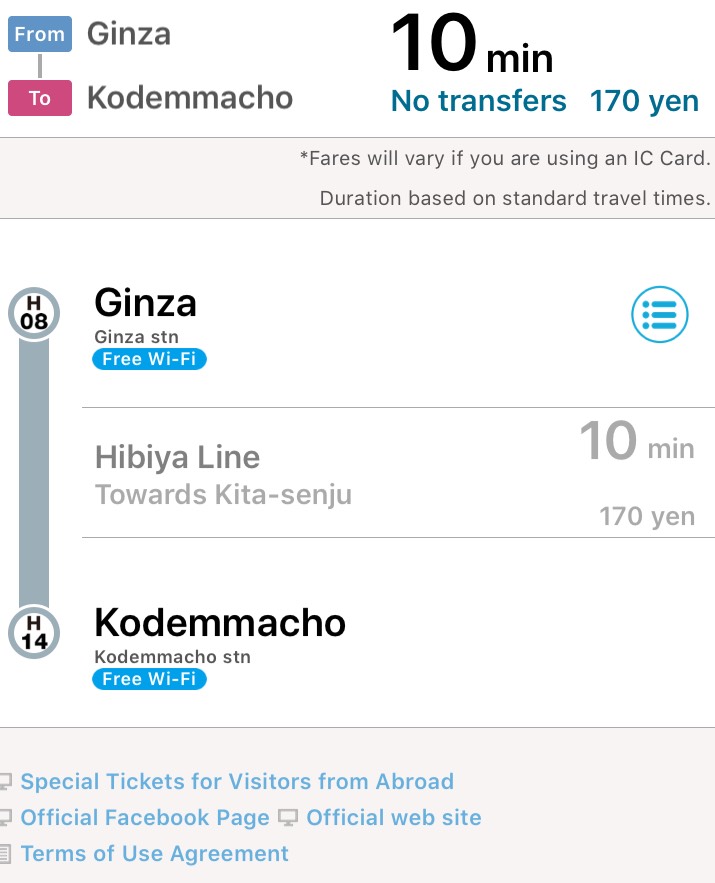Click the No transfers summary text
Image resolution: width=715 pixels, height=883 pixels.
[x=478, y=101]
